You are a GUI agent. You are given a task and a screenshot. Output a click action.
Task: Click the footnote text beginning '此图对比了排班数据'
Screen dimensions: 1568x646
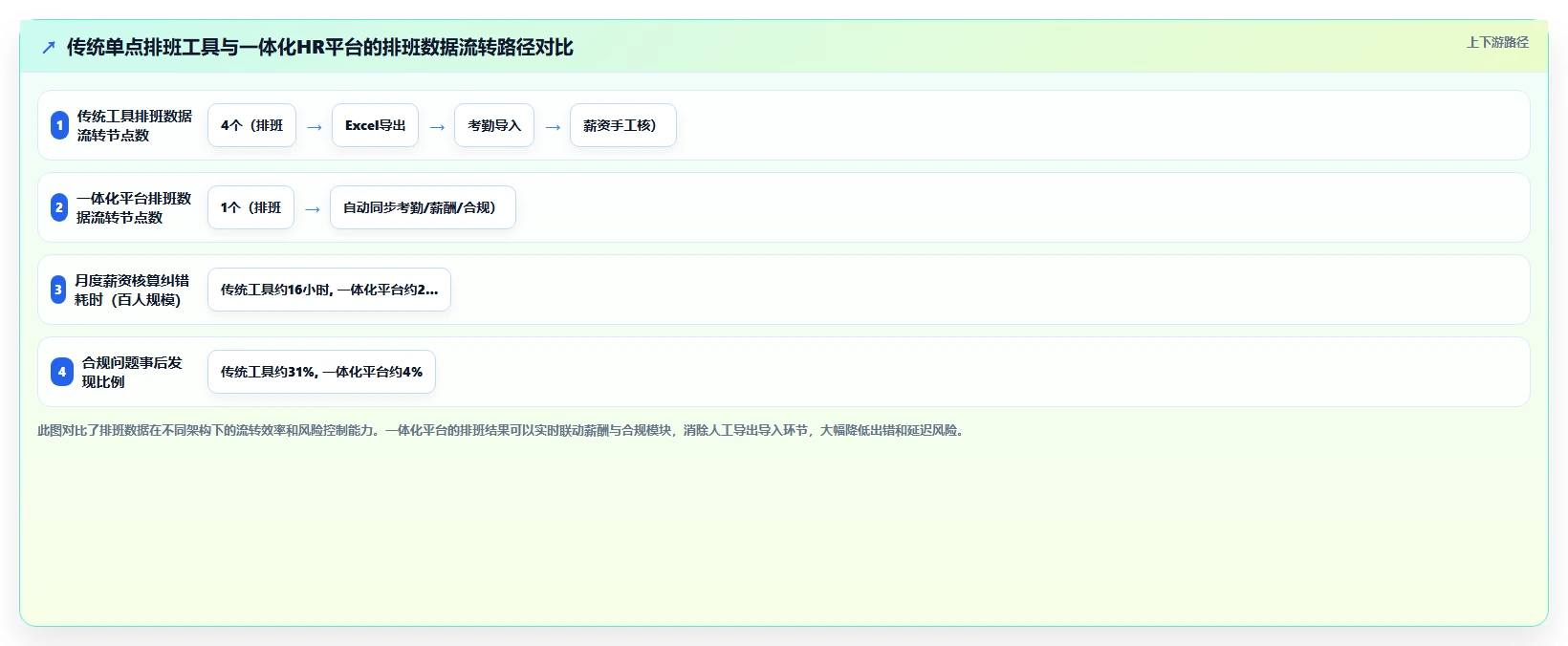[503, 430]
